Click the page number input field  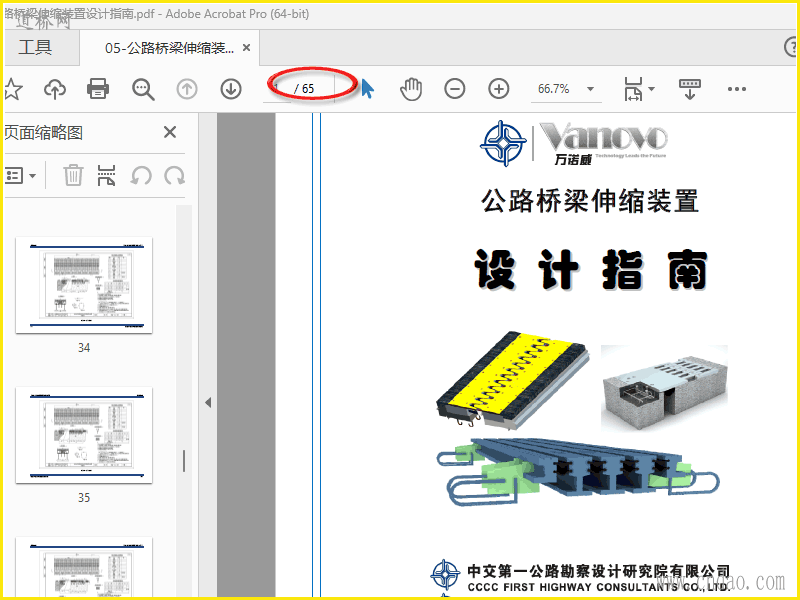click(x=278, y=89)
